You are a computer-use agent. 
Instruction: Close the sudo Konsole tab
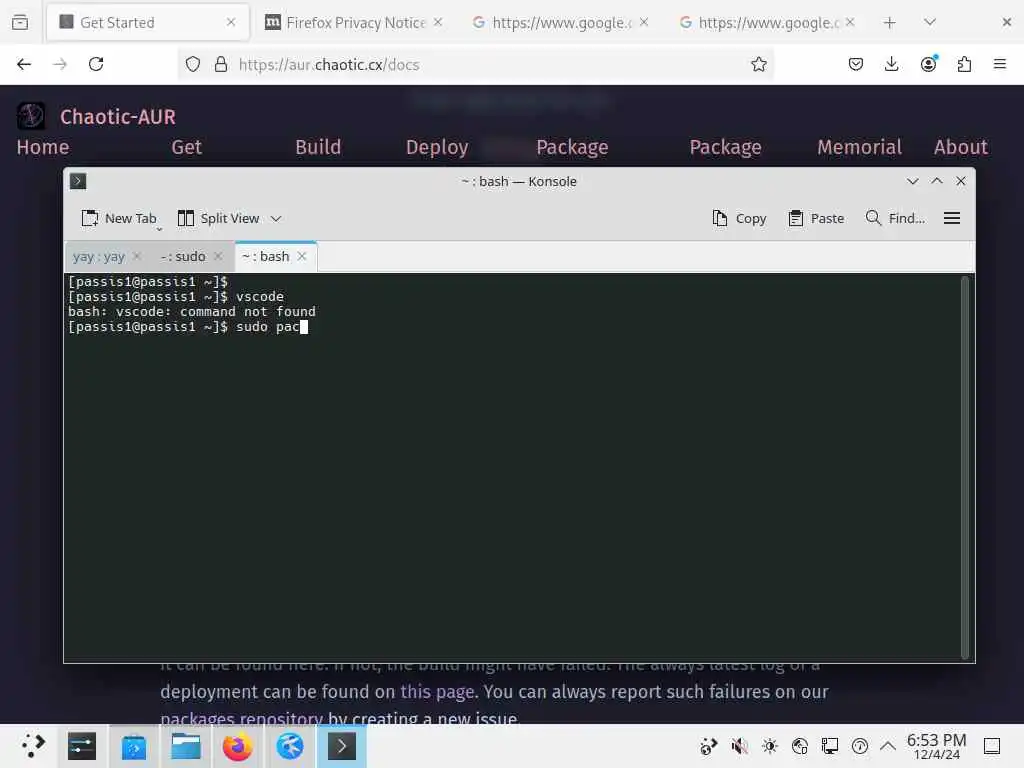click(x=218, y=256)
